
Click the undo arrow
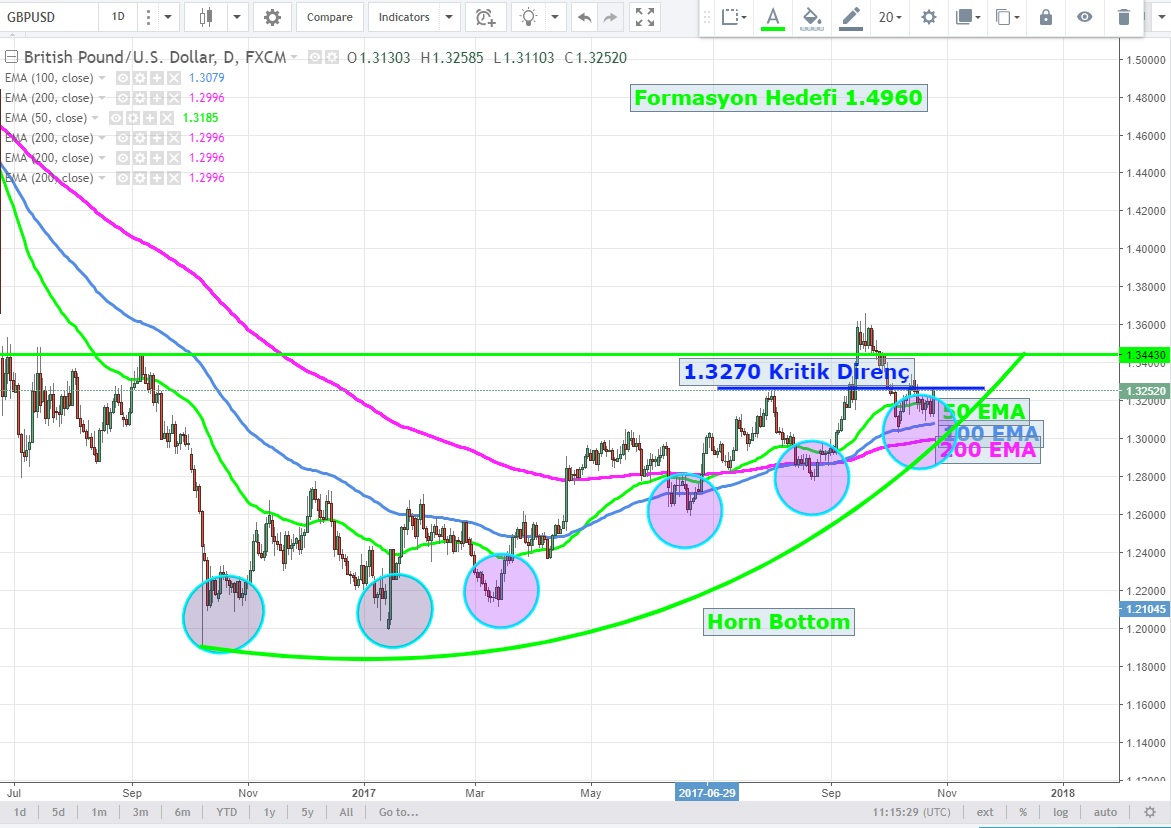click(x=584, y=17)
